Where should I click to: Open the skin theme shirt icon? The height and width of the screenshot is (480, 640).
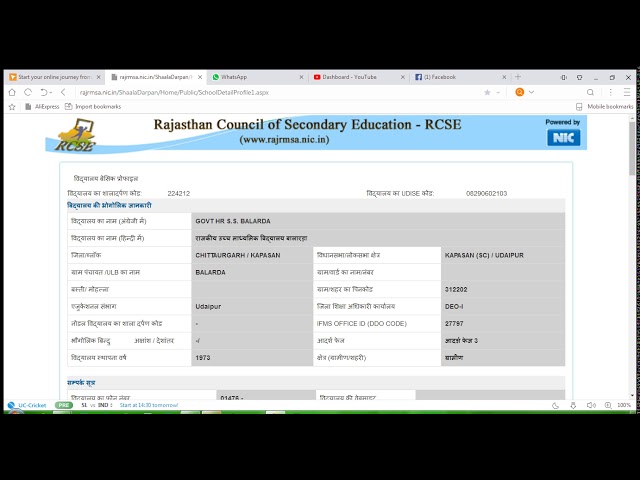point(580,77)
